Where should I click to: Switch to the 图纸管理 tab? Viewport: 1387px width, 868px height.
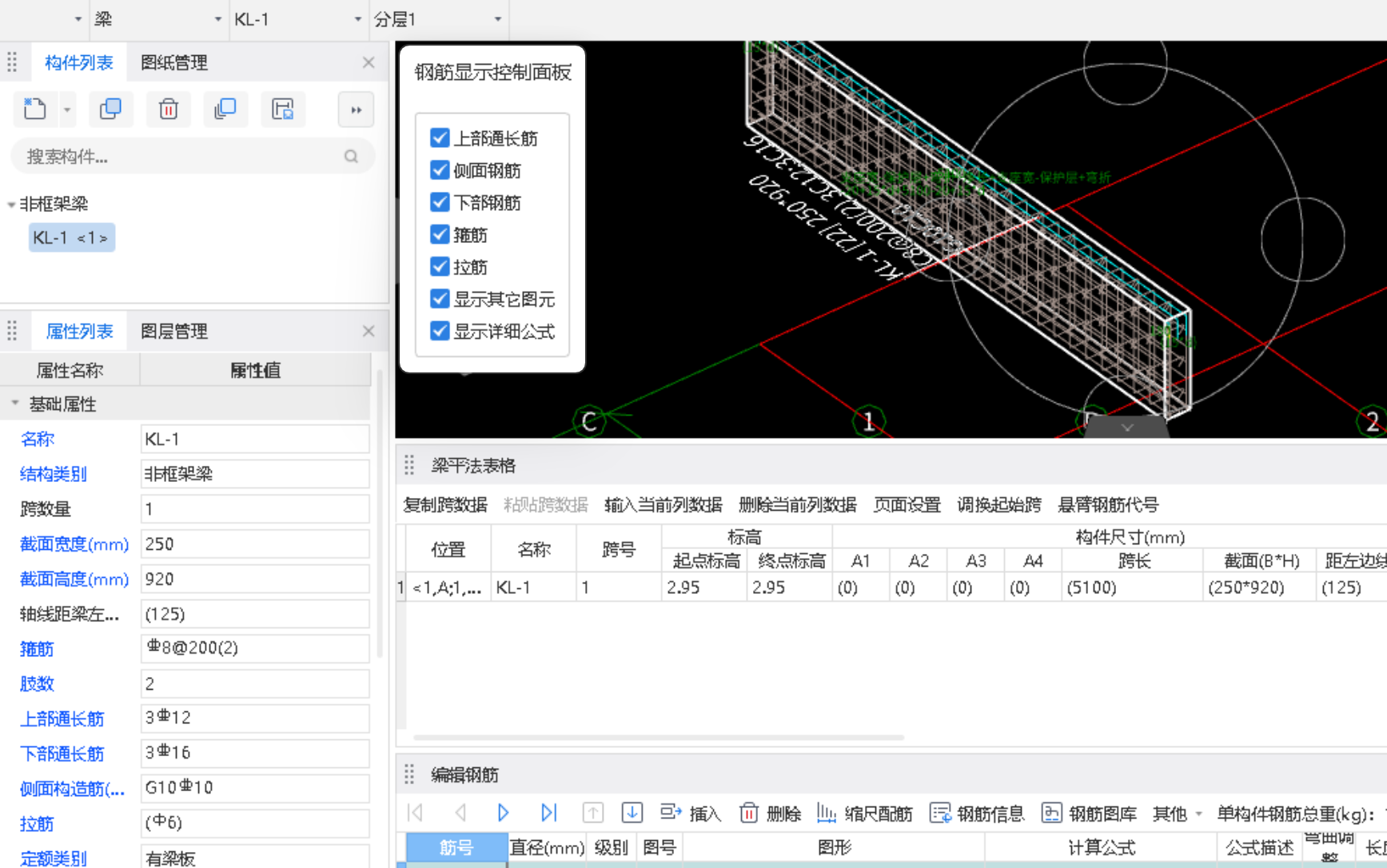174,62
